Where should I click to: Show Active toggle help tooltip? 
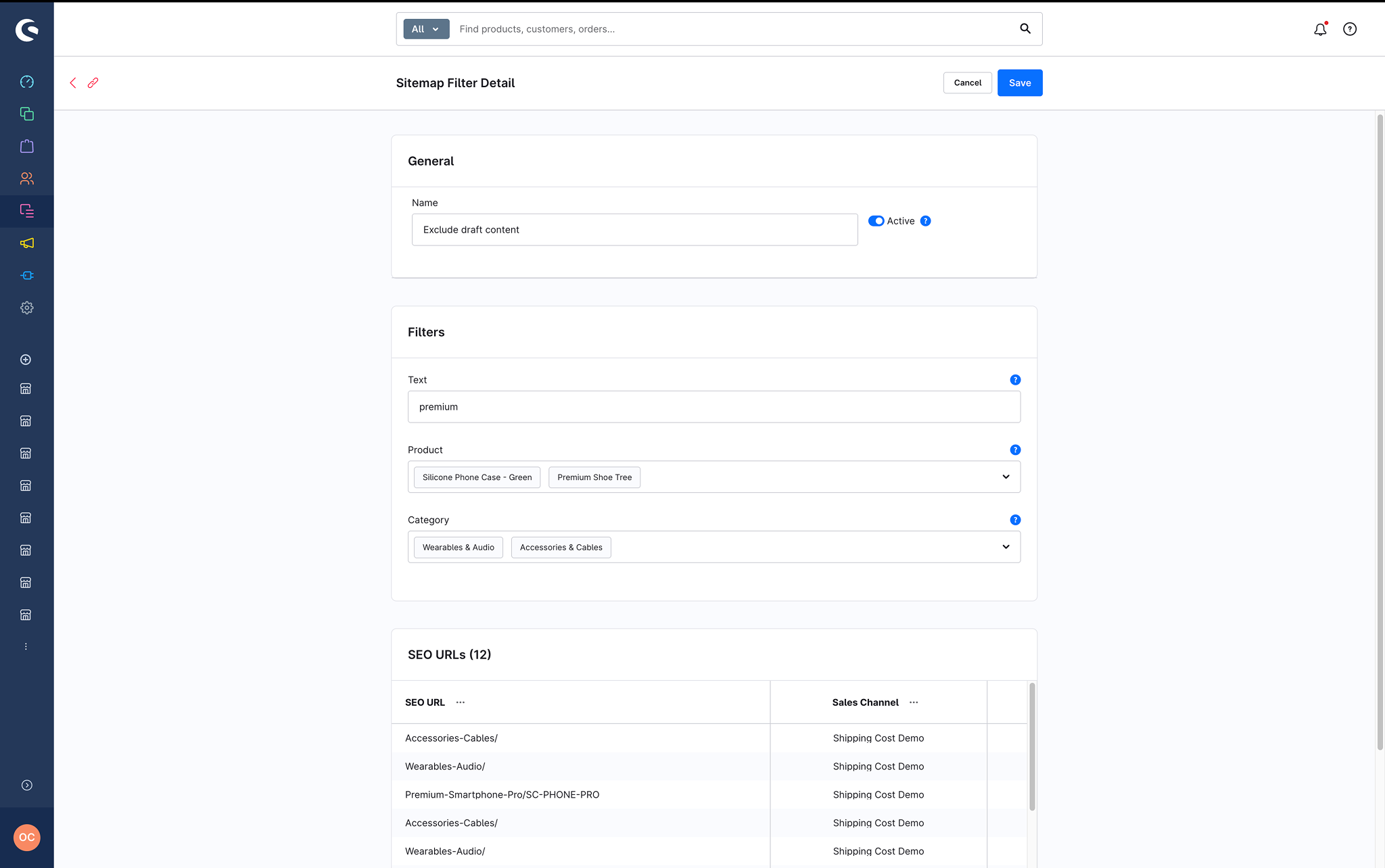pyautogui.click(x=926, y=221)
